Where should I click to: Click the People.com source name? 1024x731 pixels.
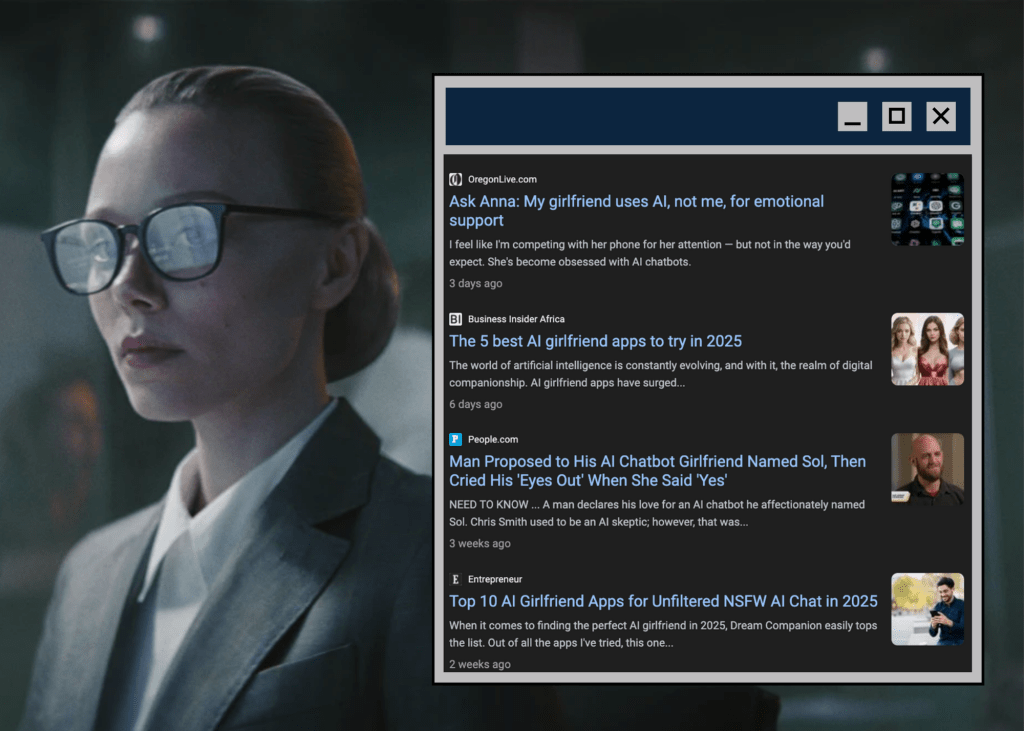click(x=493, y=439)
